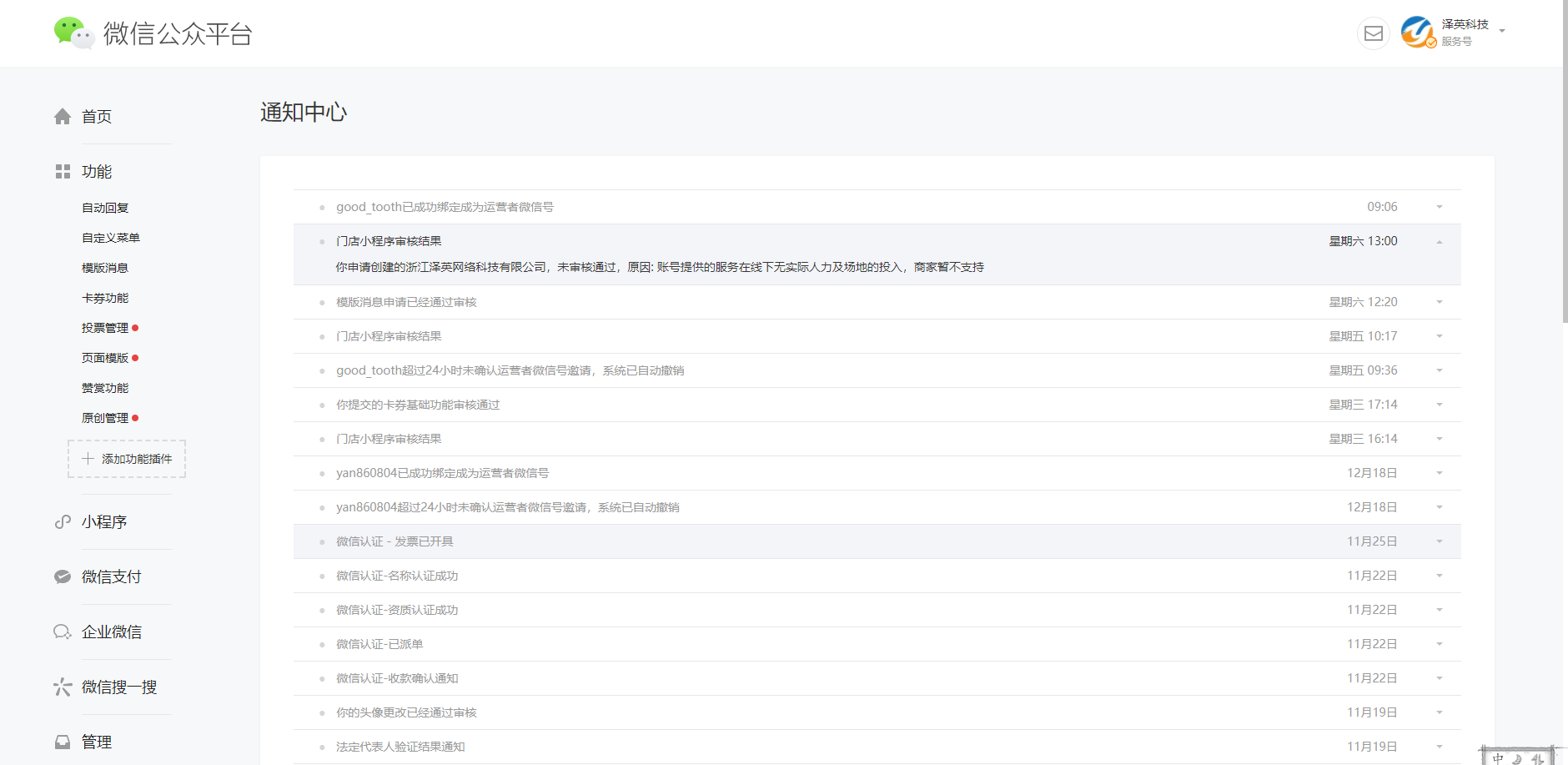This screenshot has height=765, width=1568.
Task: Open 赞赏功能 in the sidebar
Action: (105, 388)
